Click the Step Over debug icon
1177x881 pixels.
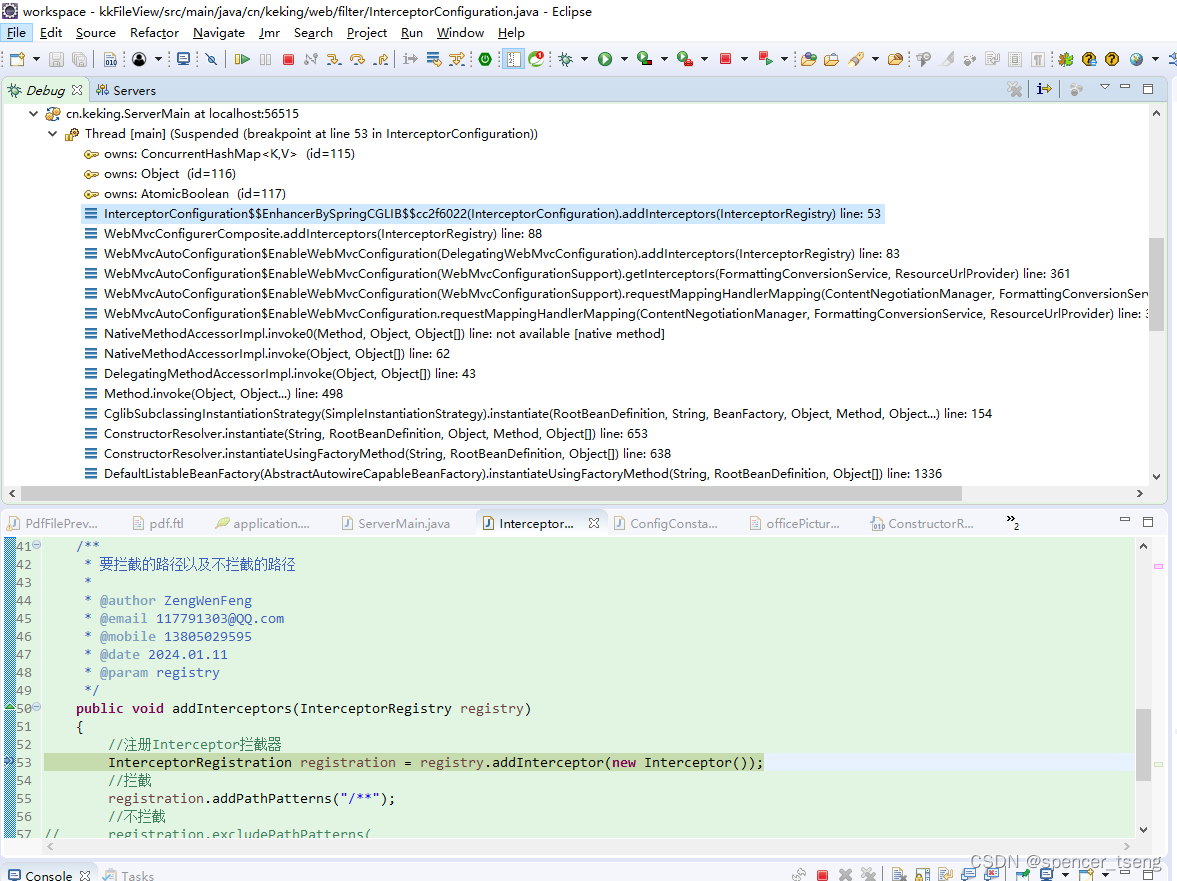click(x=358, y=58)
